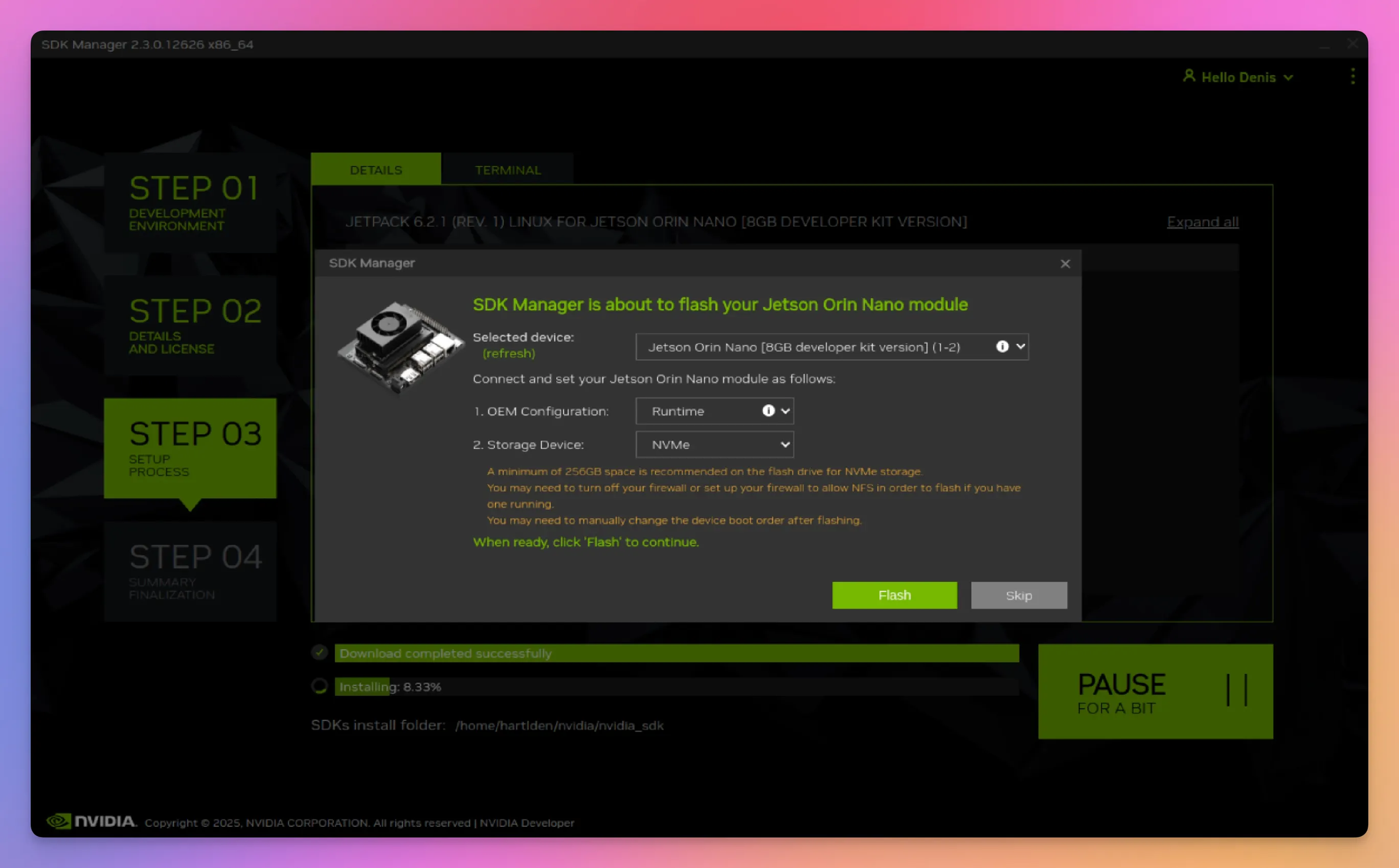Go to STEP 01 Development Environment

[190, 202]
